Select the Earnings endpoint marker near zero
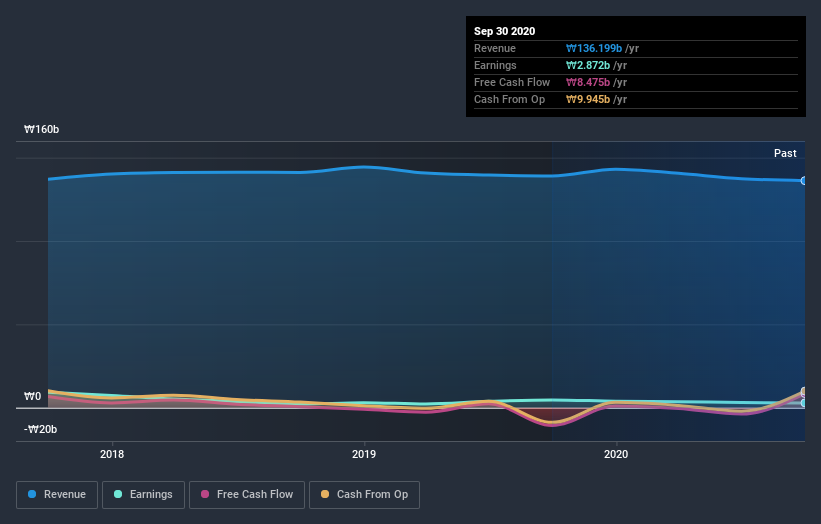Viewport: 821px width, 524px height. tap(804, 403)
